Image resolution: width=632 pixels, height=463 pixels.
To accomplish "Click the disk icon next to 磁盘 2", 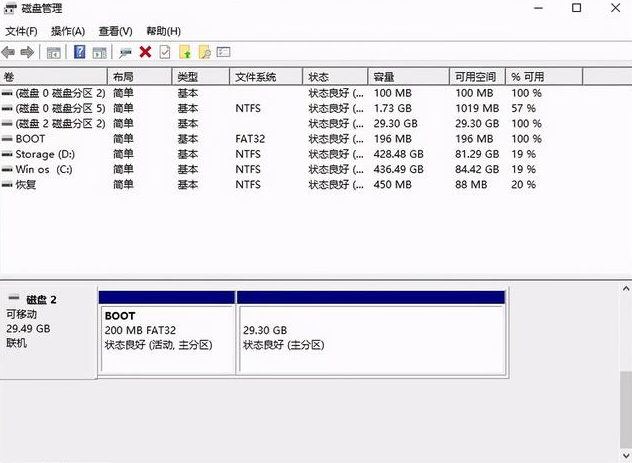I will [14, 298].
